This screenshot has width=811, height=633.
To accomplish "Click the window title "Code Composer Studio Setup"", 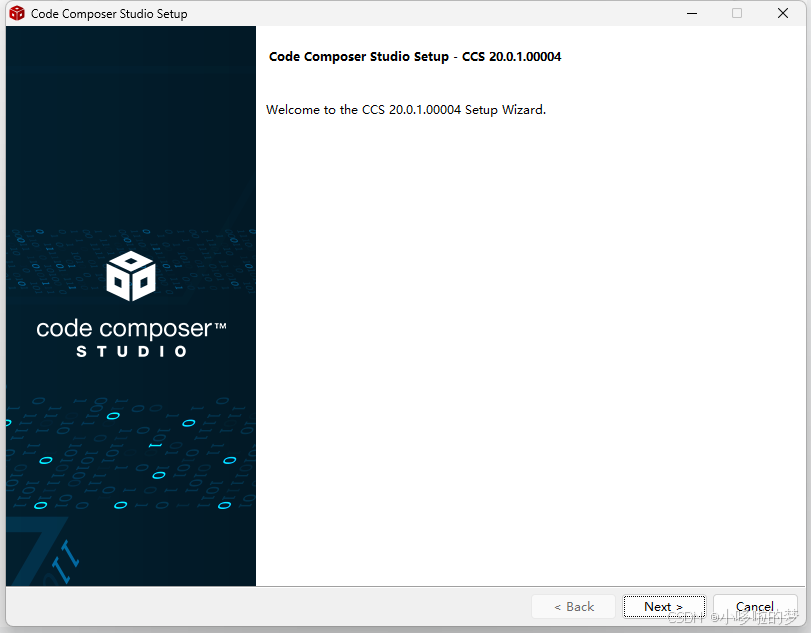I will tap(109, 14).
